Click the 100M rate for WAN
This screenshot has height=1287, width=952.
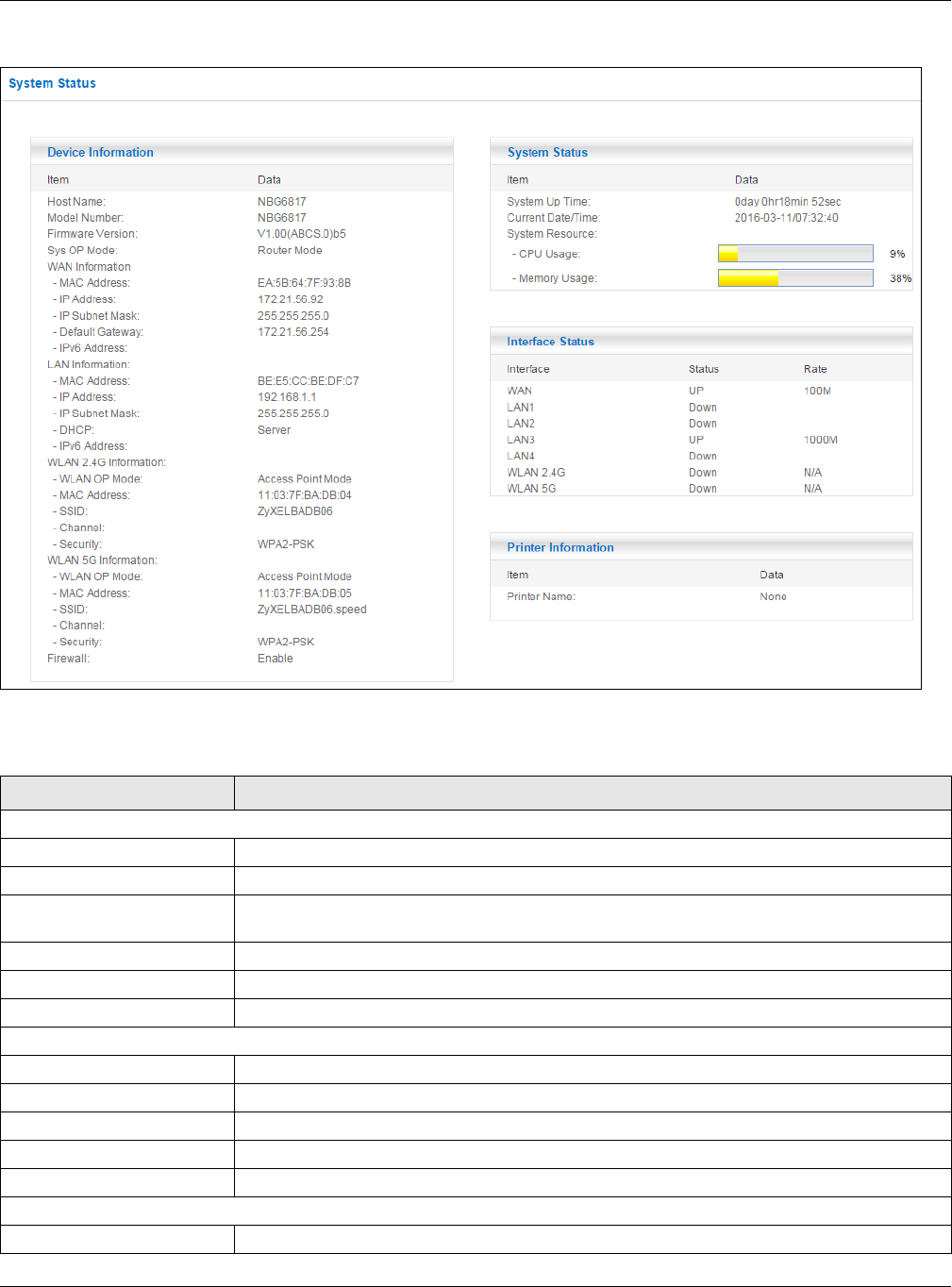(817, 391)
